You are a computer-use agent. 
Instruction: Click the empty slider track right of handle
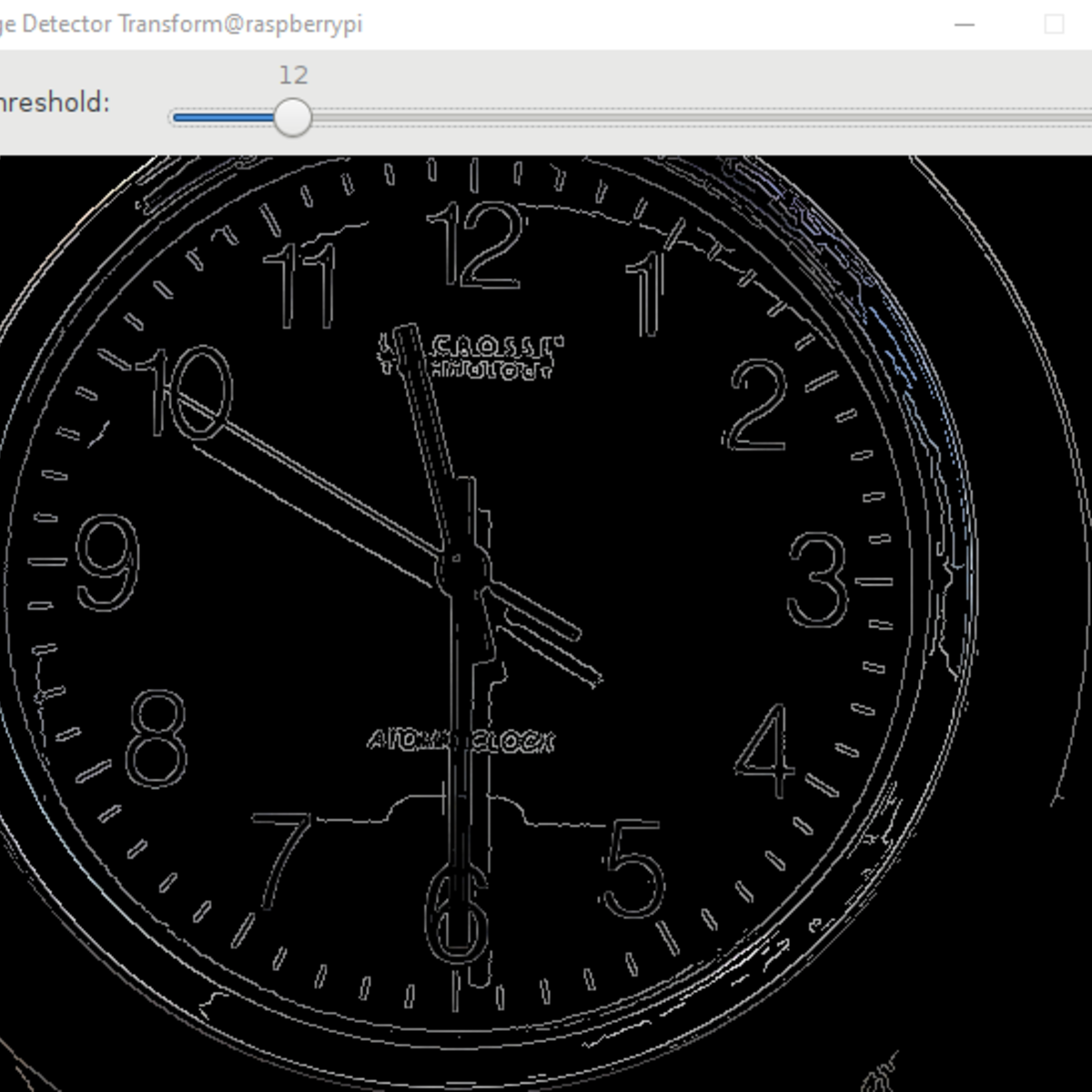click(701, 118)
